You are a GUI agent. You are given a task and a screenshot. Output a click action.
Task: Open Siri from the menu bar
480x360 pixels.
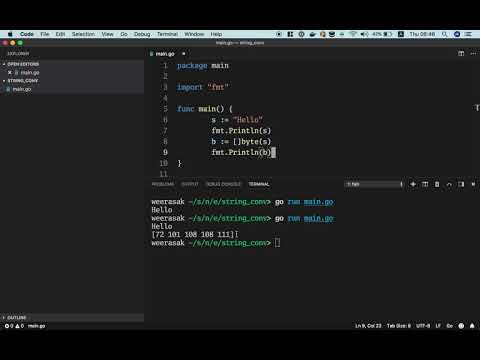coord(457,34)
